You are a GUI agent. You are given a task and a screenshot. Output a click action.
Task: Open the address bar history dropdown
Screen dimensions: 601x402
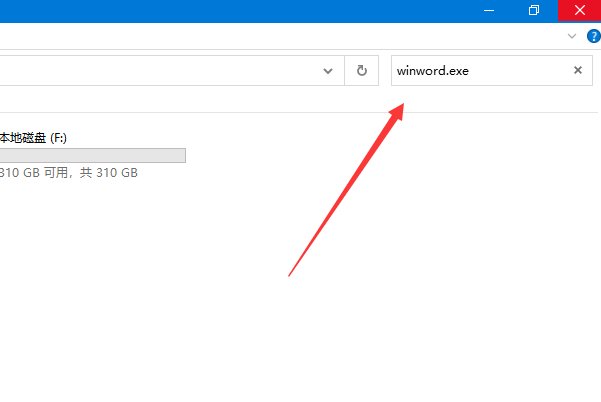tap(327, 71)
